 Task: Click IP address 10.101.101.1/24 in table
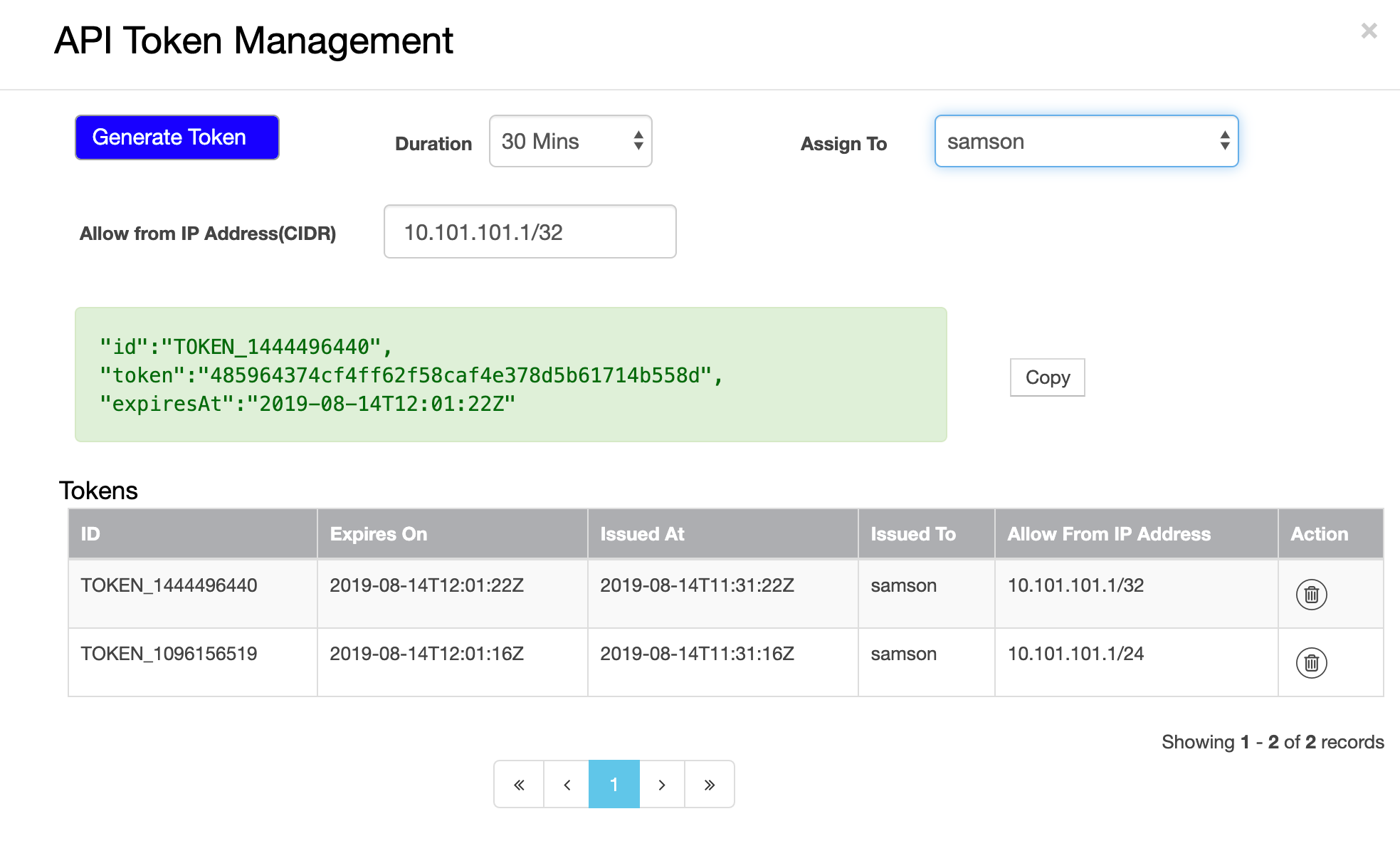[x=1076, y=654]
